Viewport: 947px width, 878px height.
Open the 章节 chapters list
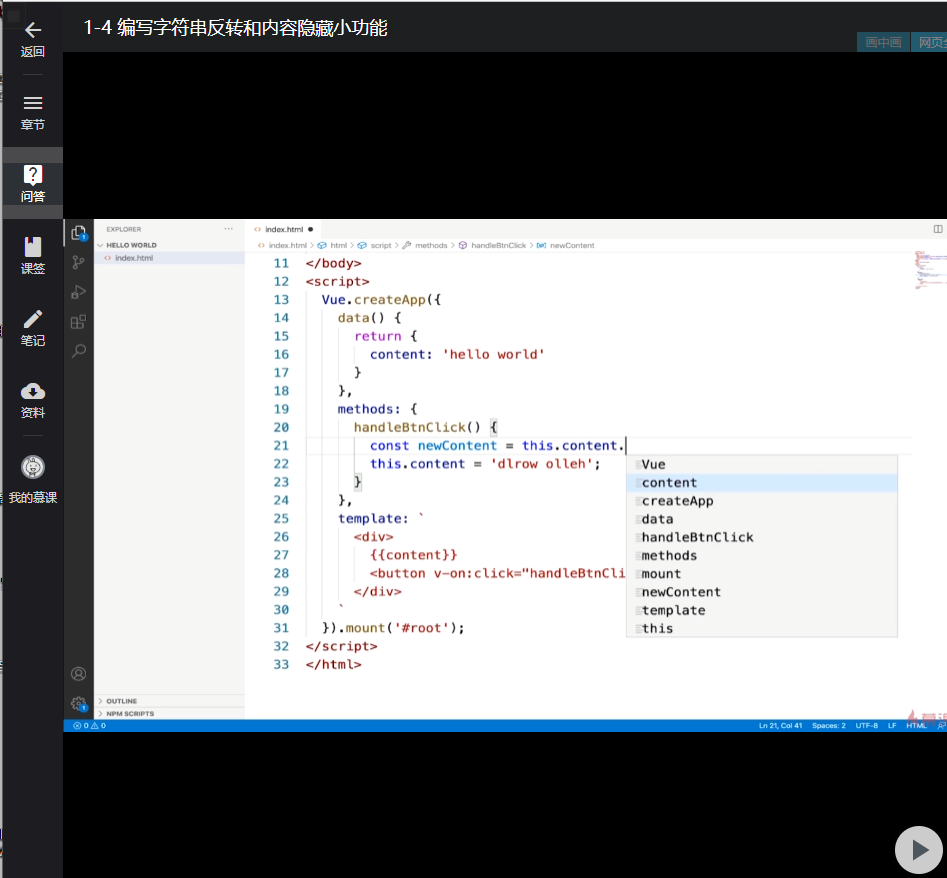32,103
